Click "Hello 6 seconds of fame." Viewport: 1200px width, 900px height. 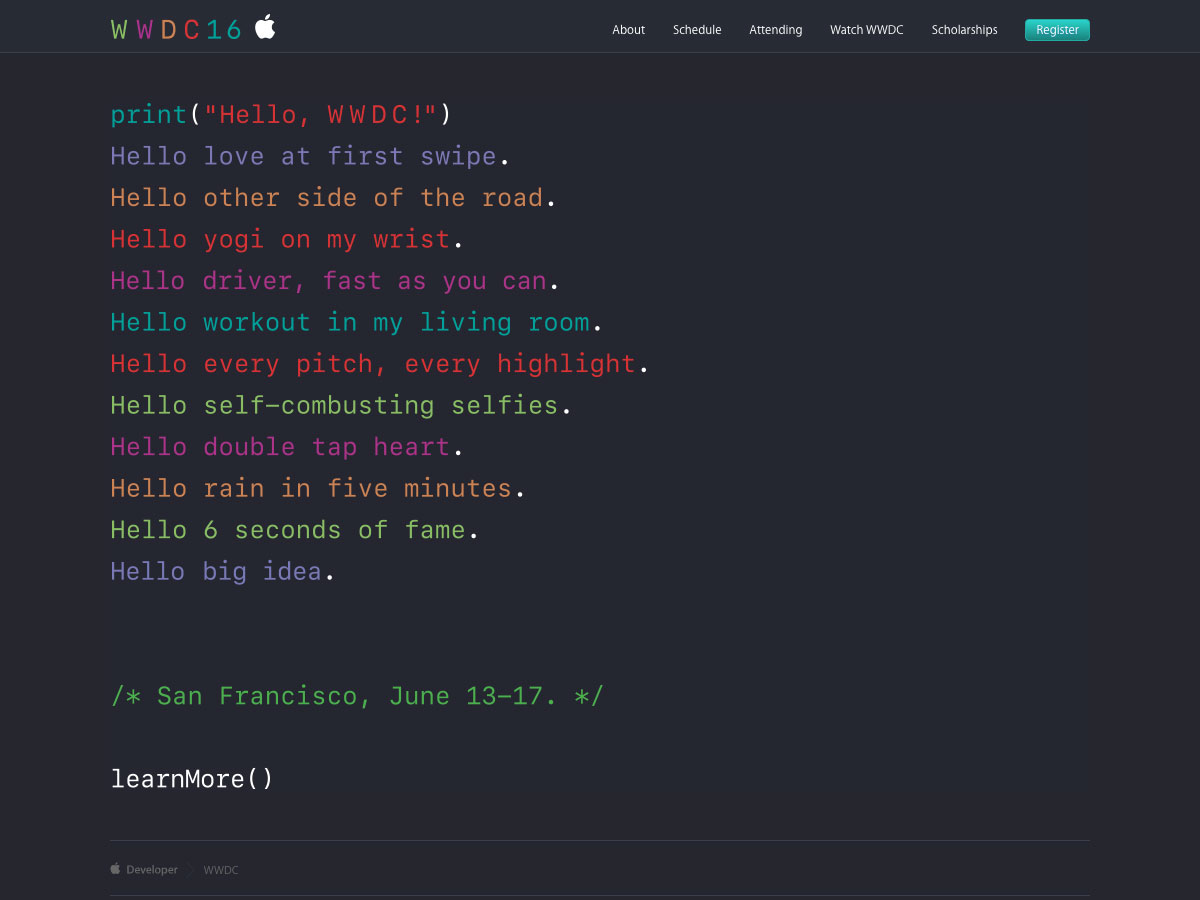(295, 530)
